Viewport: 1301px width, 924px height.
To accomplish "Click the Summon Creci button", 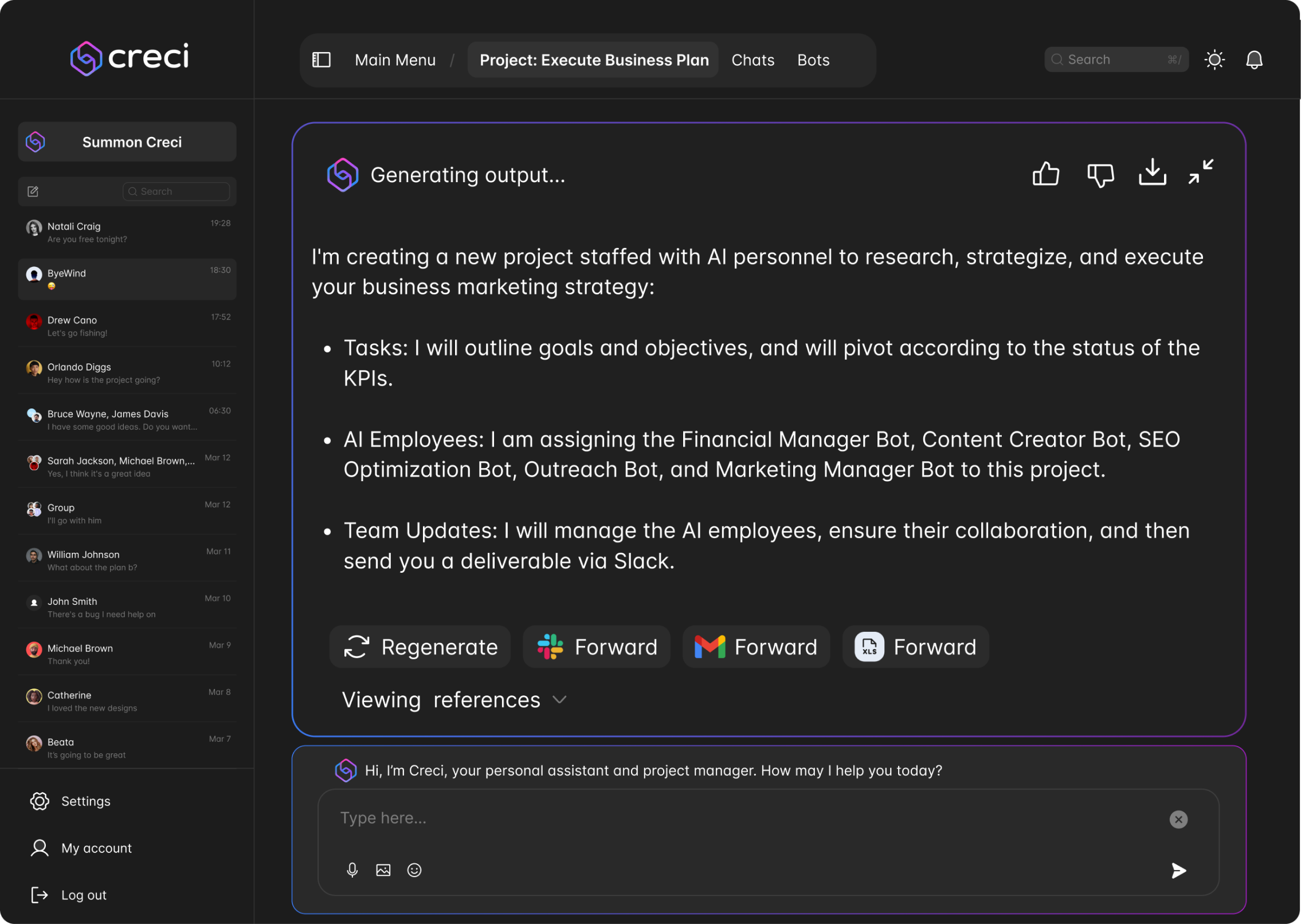I will [x=127, y=142].
